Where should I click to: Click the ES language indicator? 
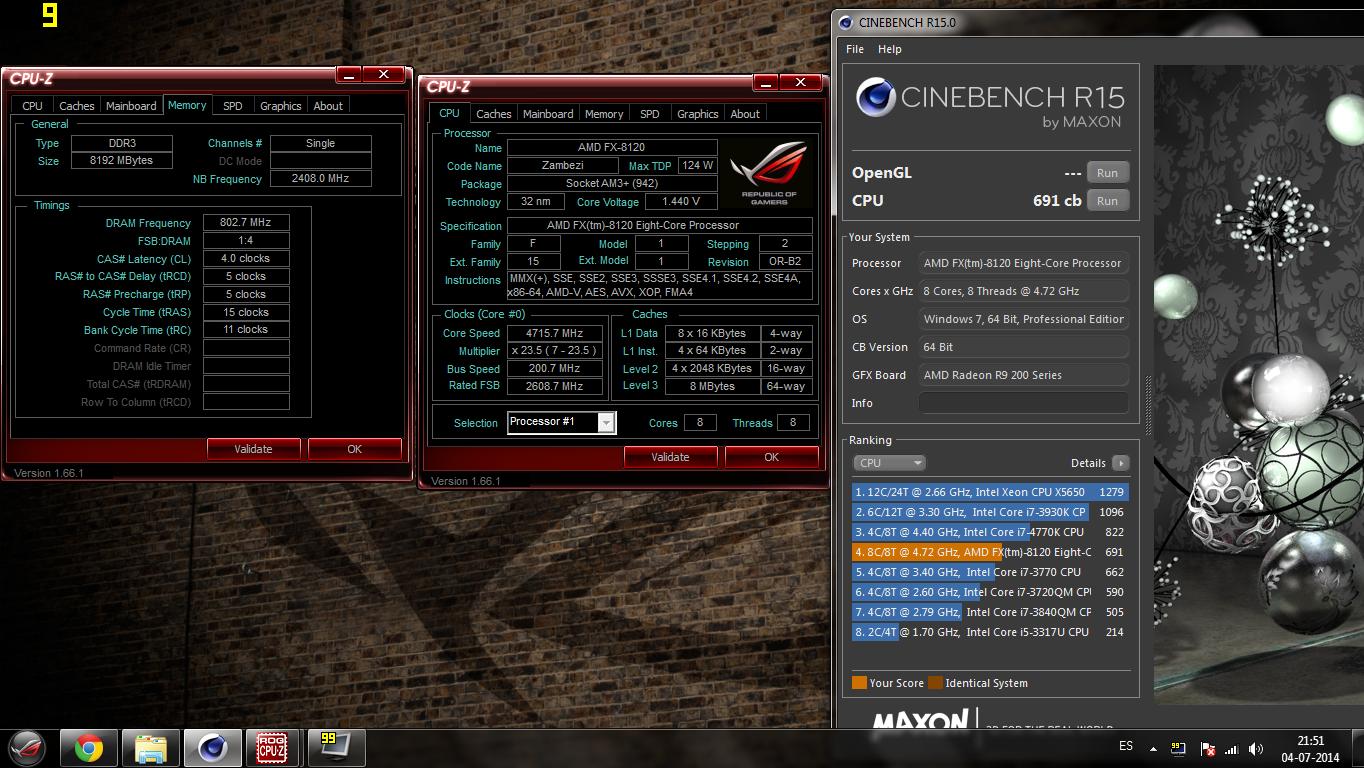1126,746
